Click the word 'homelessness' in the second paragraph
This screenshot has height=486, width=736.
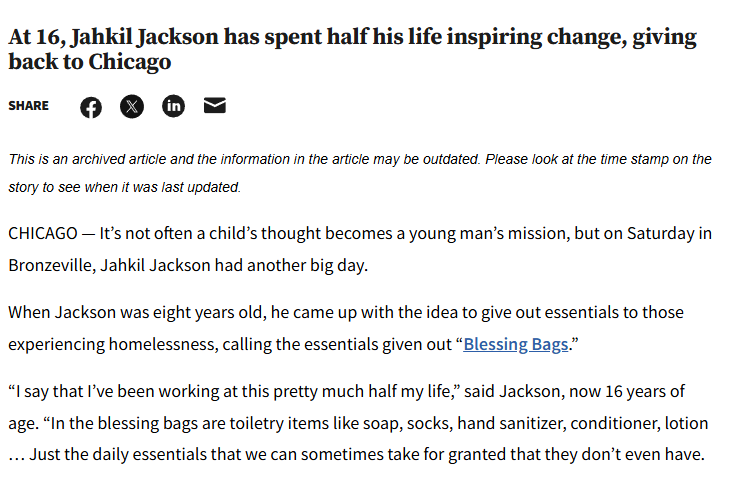tap(163, 344)
